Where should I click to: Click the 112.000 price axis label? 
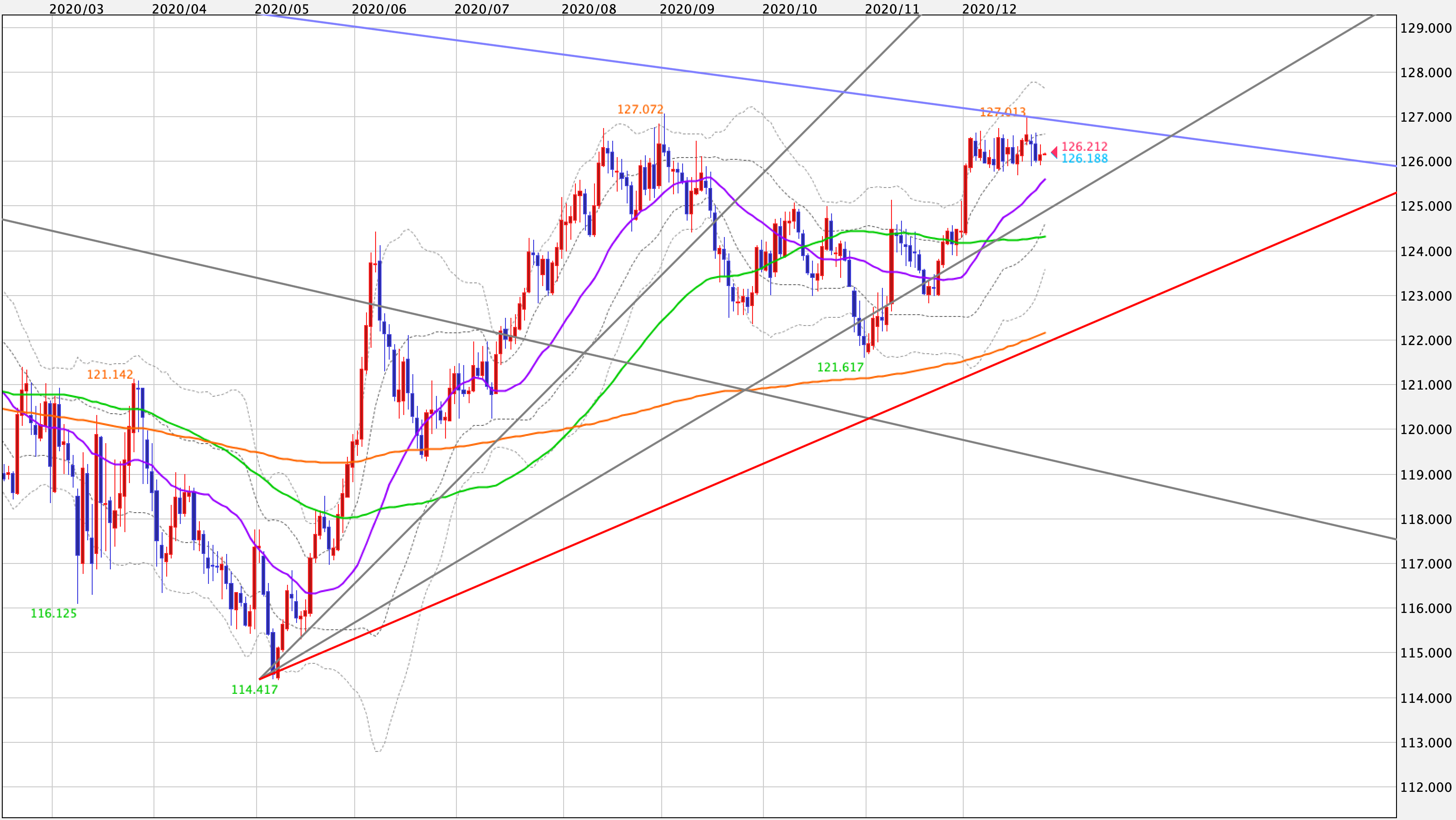click(x=1426, y=788)
